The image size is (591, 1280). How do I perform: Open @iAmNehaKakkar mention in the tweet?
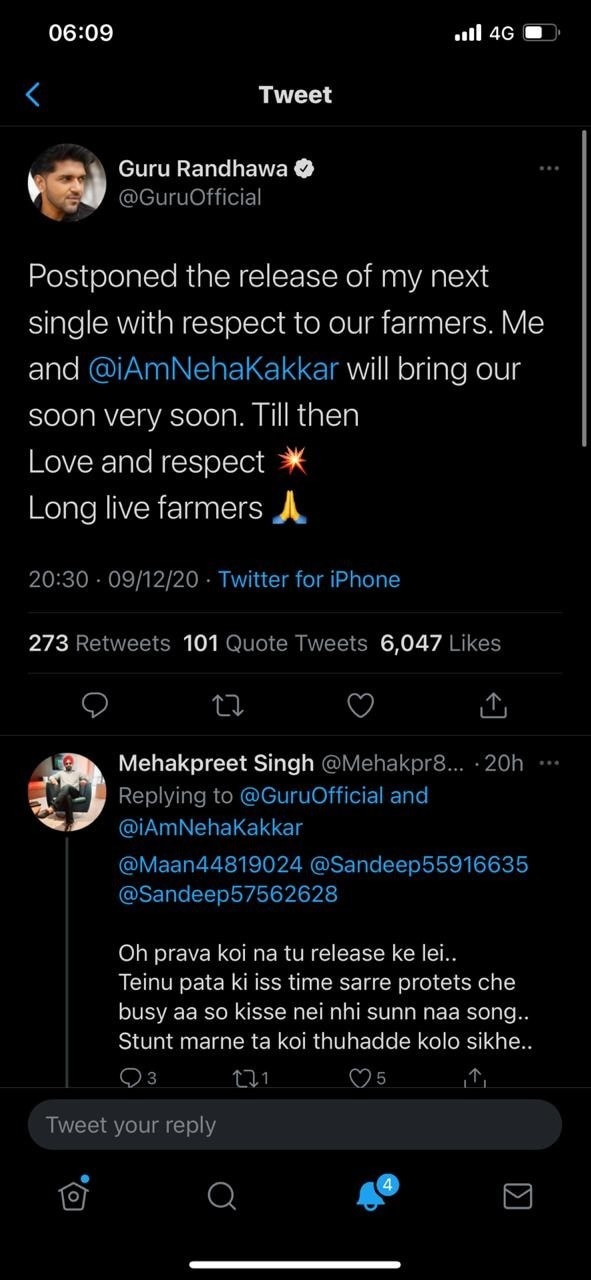215,369
